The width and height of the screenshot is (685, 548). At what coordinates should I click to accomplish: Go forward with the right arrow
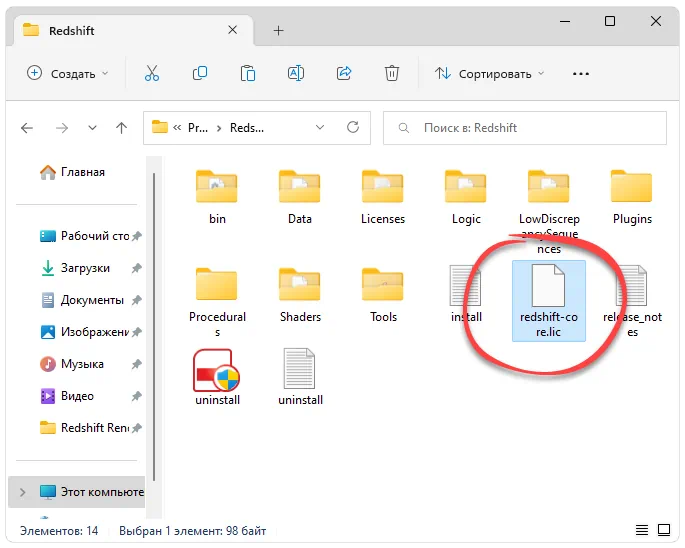[x=62, y=128]
